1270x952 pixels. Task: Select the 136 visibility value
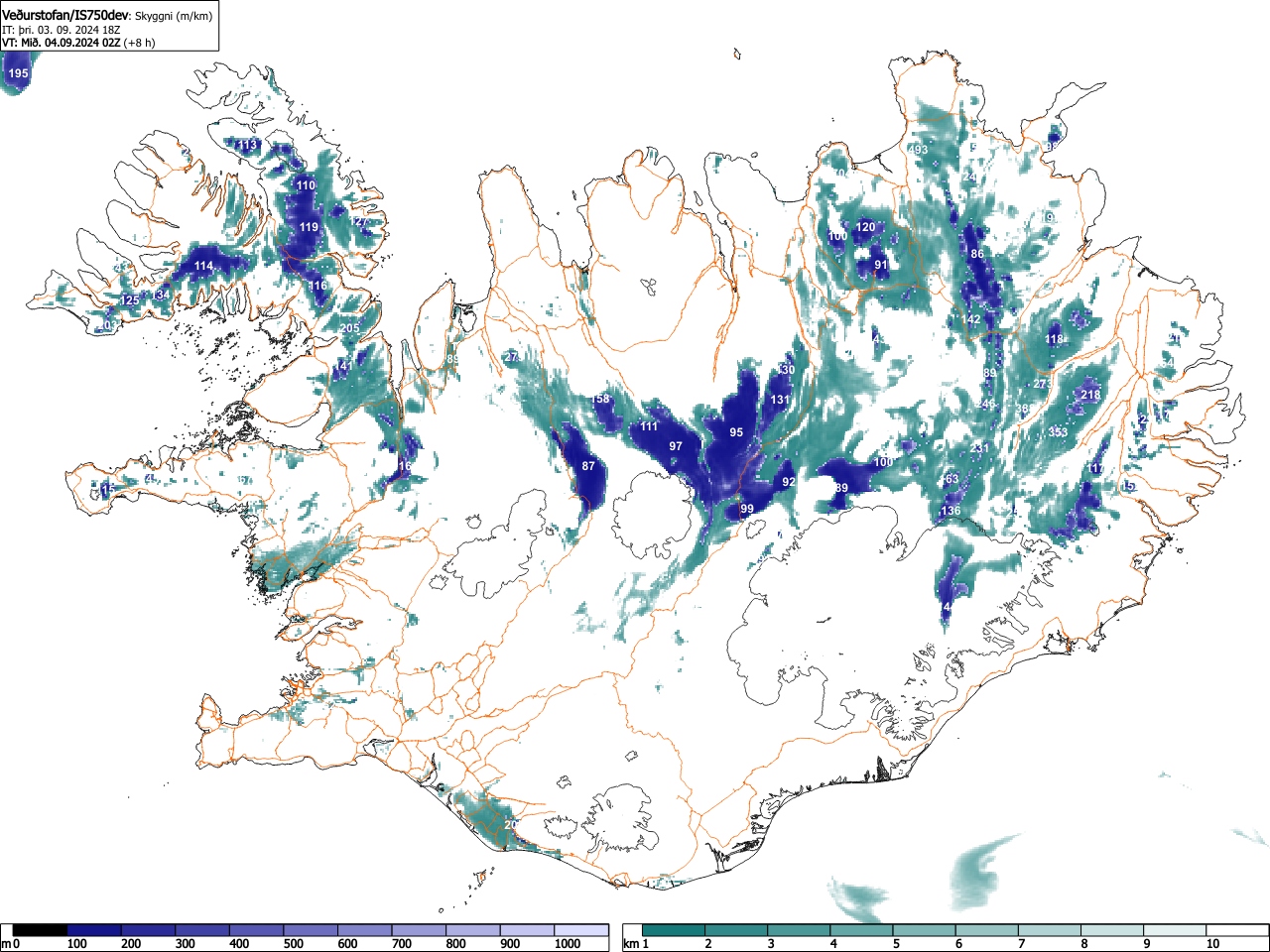point(951,511)
